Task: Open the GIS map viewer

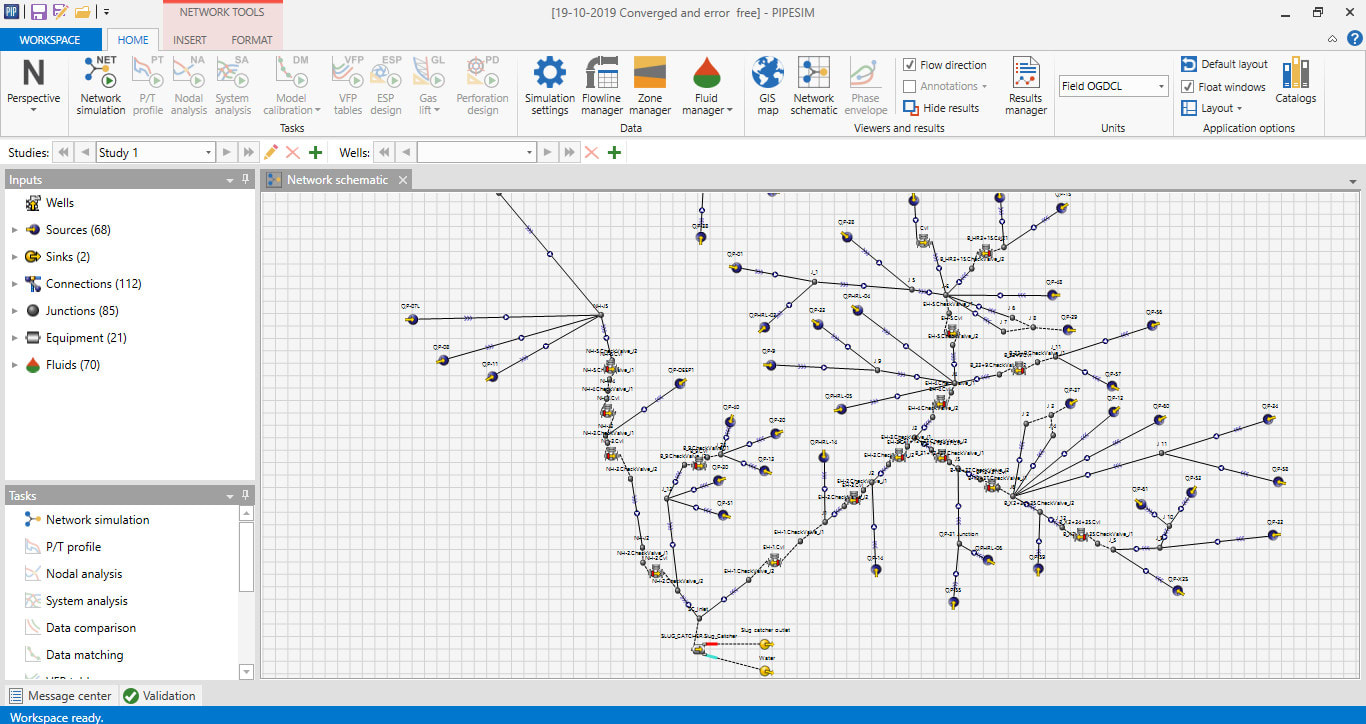Action: tap(768, 86)
